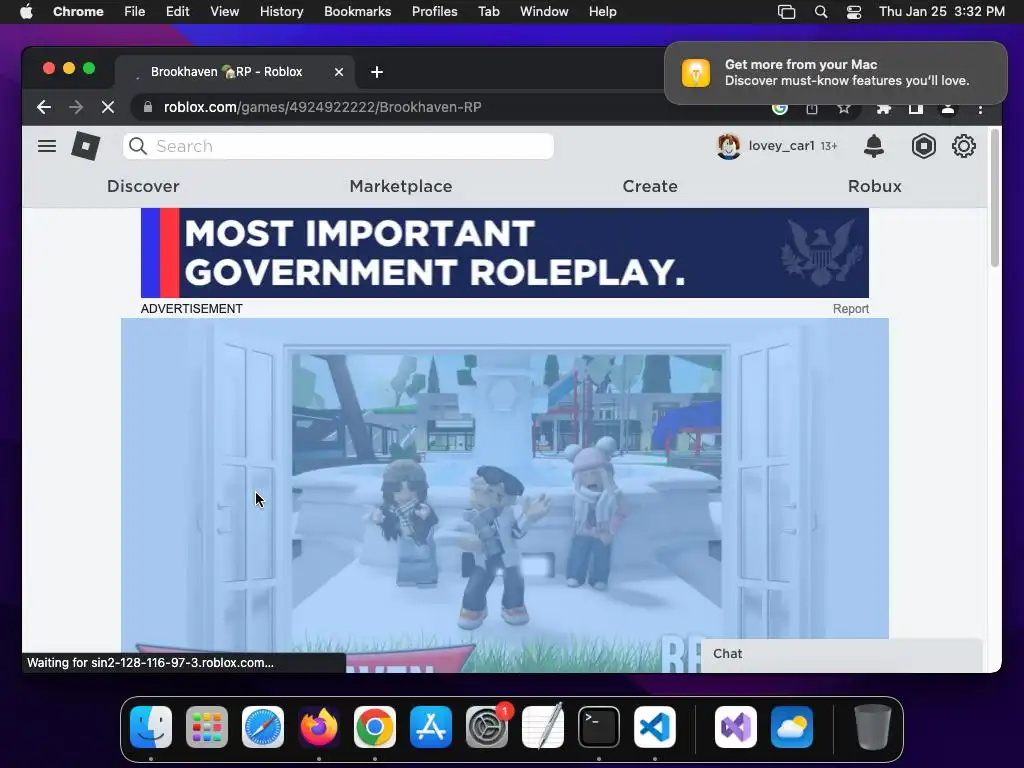Click the page vertical scrollbar
Viewport: 1024px width, 768px height.
click(x=995, y=197)
